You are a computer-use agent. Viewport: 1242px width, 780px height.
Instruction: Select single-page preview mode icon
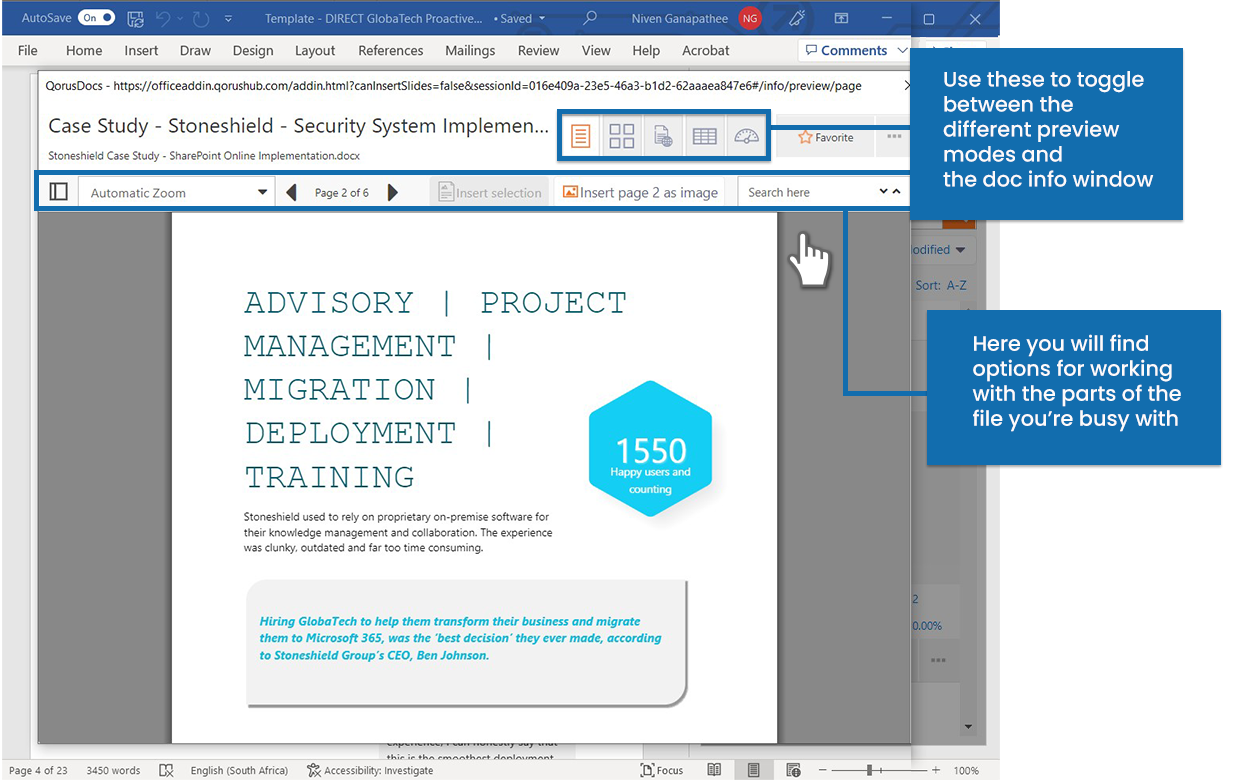(x=580, y=135)
